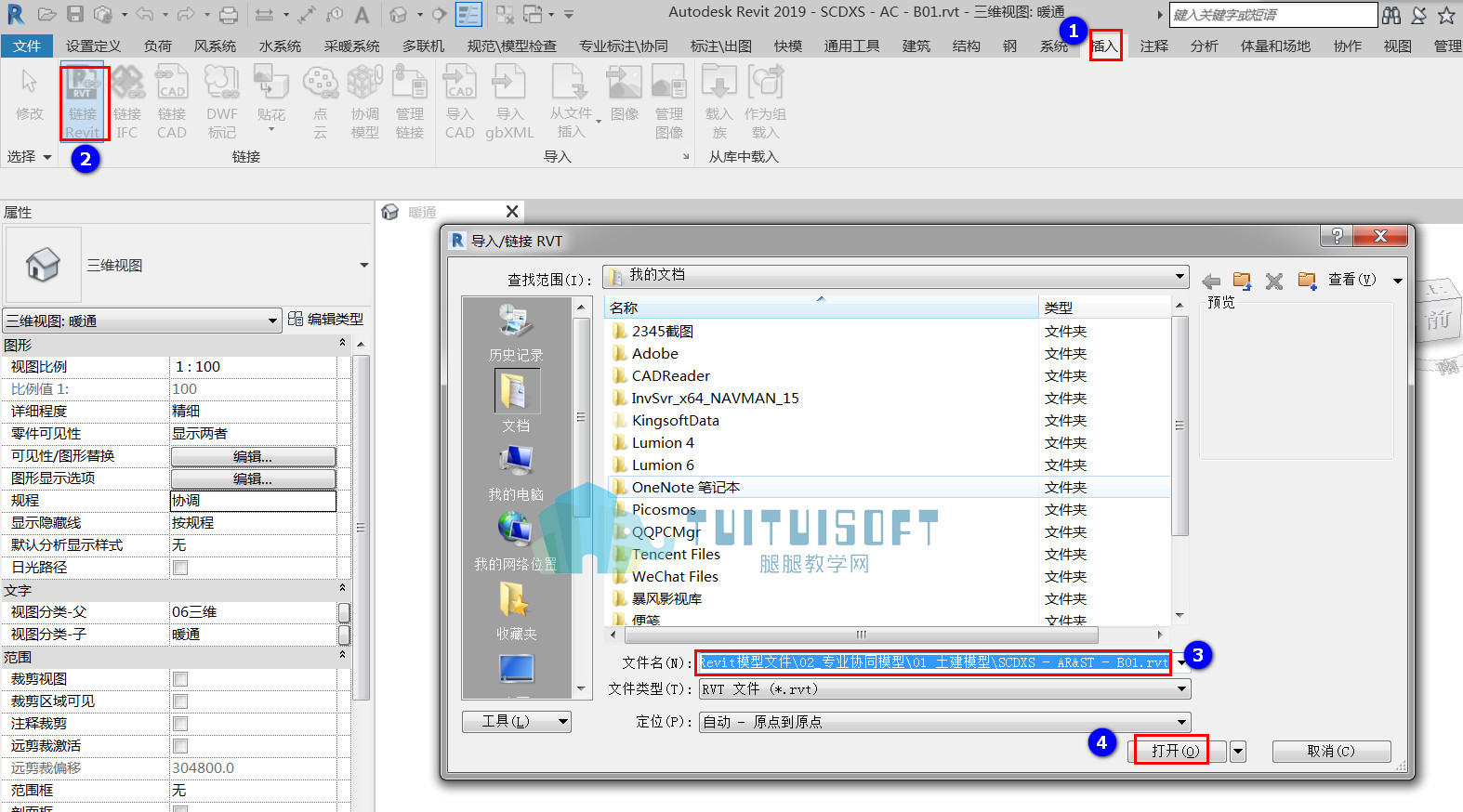Open the Coordination Model (协调模型) tool
Image resolution: width=1463 pixels, height=812 pixels.
364,102
